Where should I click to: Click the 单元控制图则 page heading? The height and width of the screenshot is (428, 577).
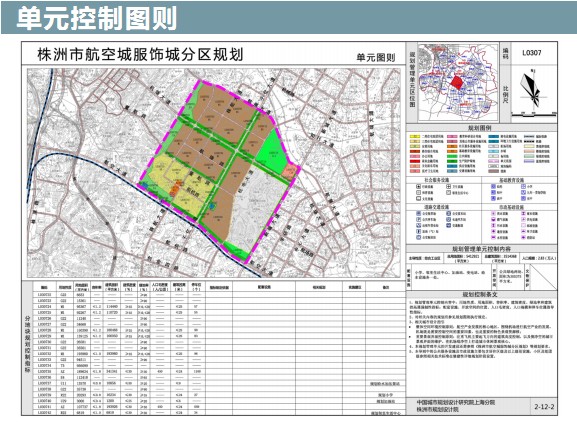click(x=96, y=18)
